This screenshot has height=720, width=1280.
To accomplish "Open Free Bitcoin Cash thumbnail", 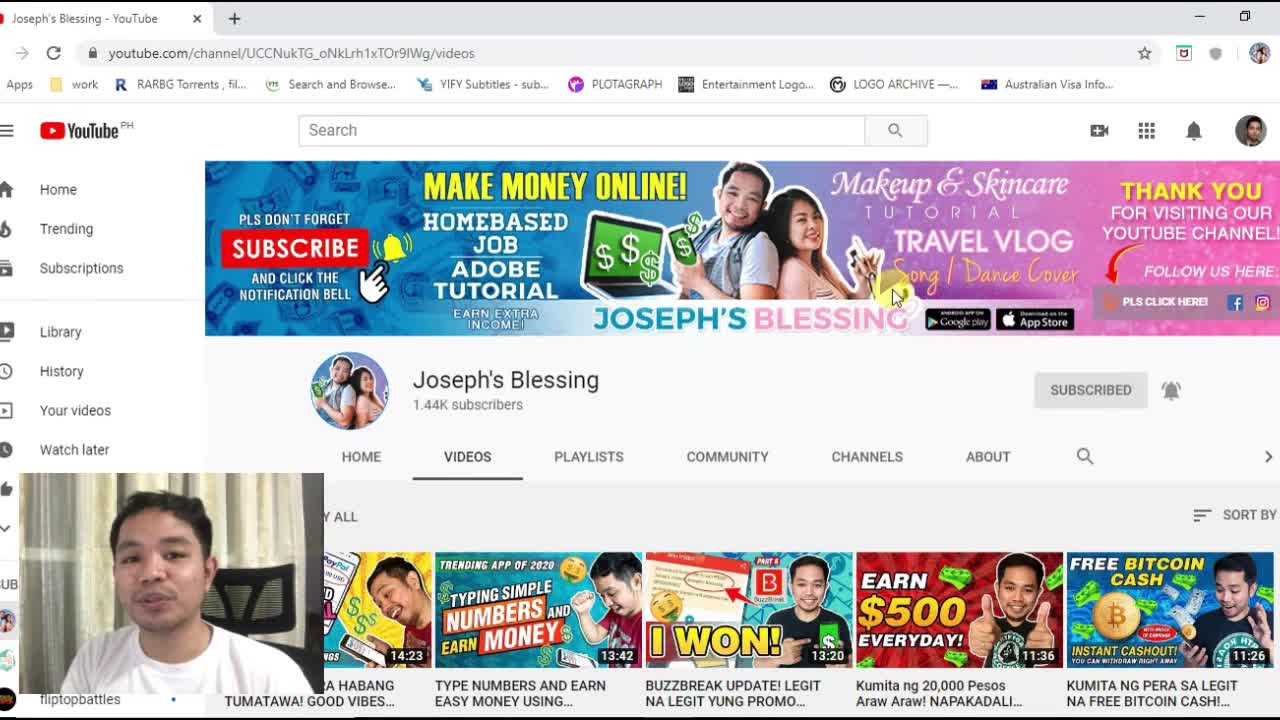I will click(x=1170, y=610).
